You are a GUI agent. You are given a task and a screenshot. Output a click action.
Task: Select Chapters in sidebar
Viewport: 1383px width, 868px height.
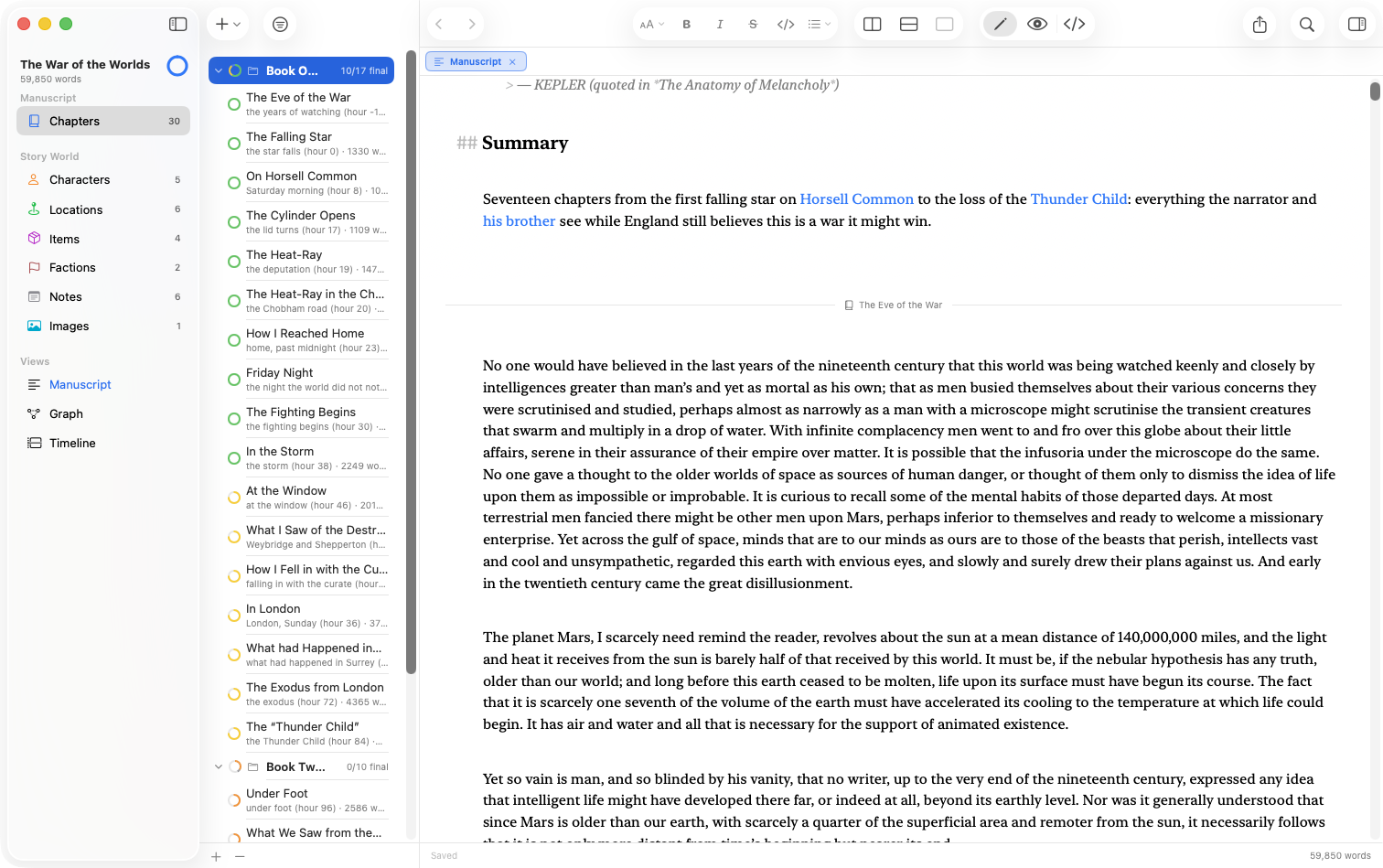point(103,121)
